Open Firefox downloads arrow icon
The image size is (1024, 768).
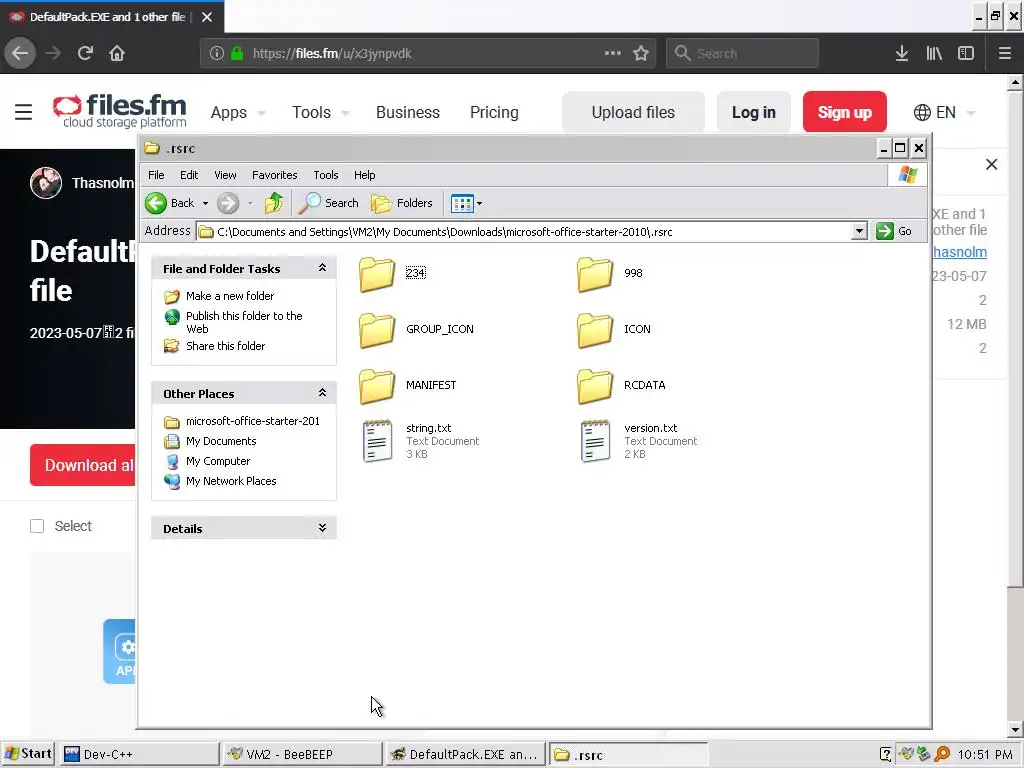[902, 53]
